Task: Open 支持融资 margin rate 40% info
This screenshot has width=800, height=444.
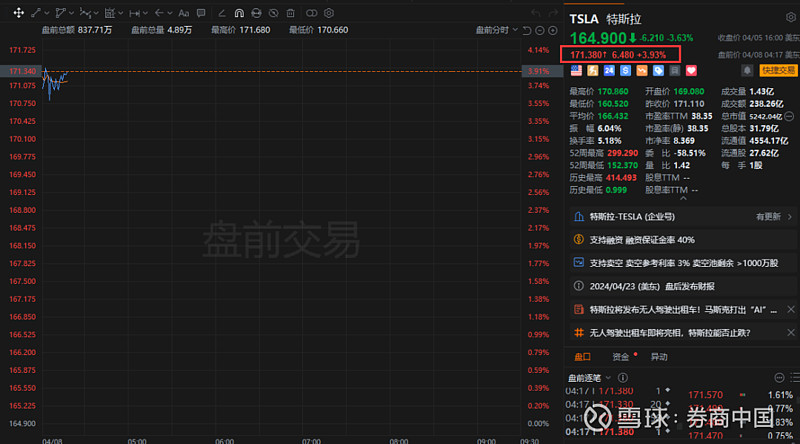Action: [683, 239]
